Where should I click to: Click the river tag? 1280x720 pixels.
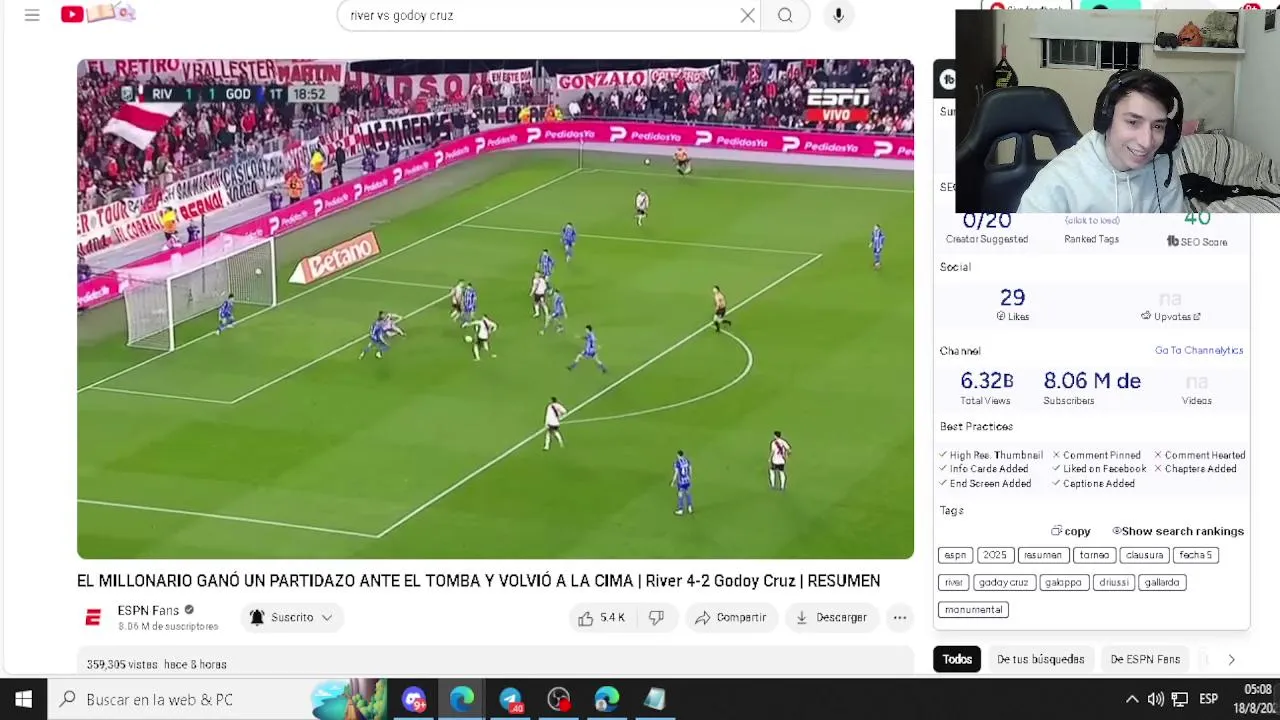point(953,582)
